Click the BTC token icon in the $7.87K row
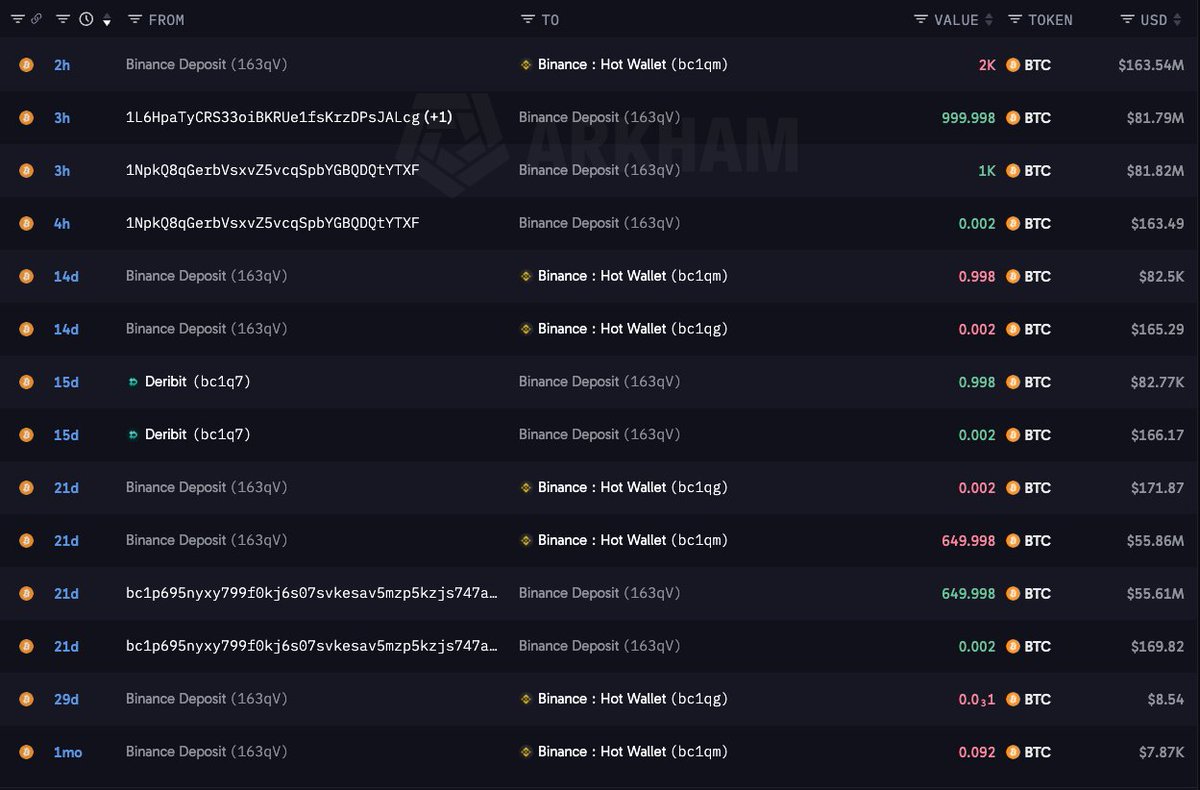The width and height of the screenshot is (1200, 790). pos(1013,752)
